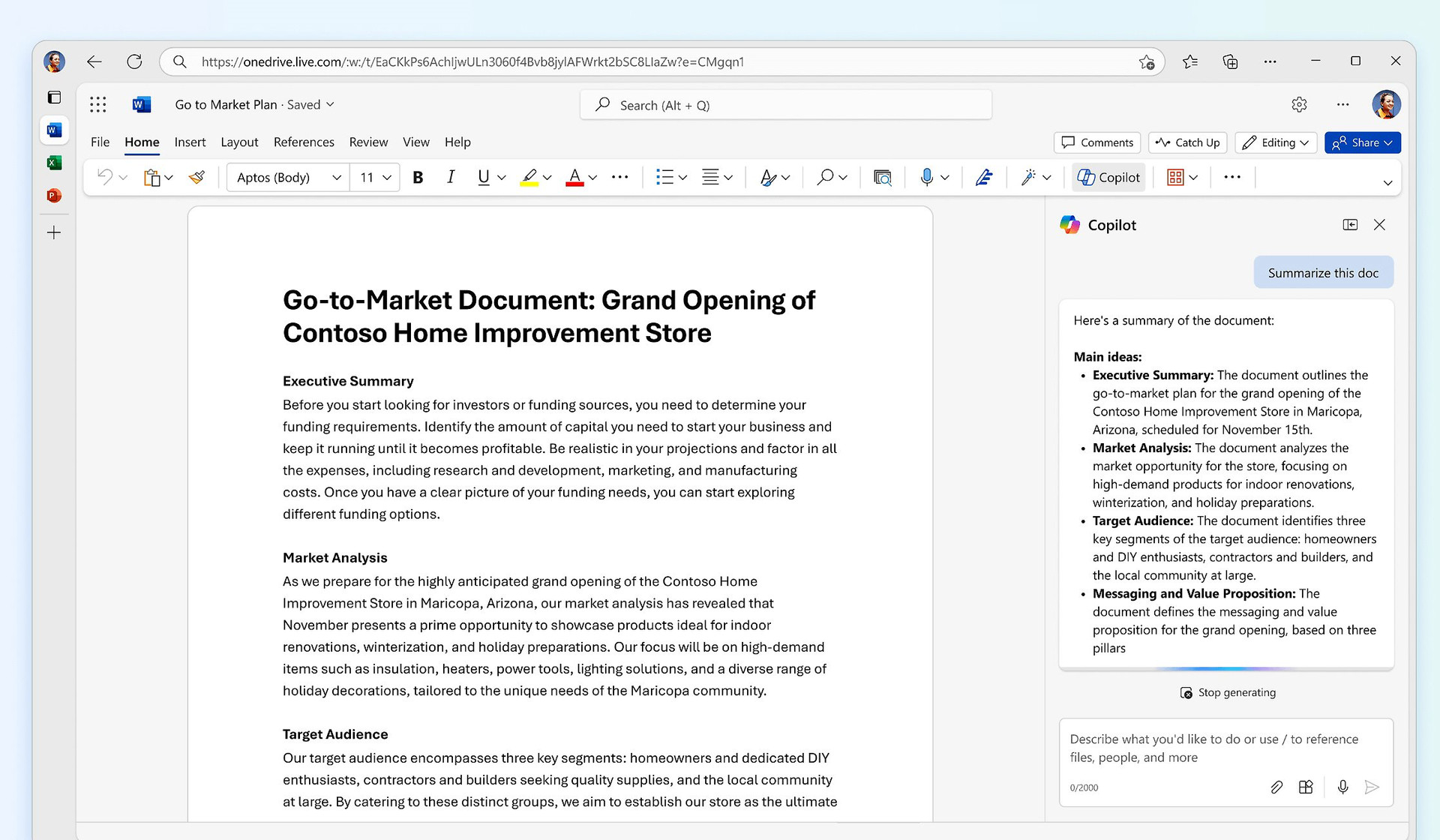Click the Search (Alt + Q) box
This screenshot has height=840, width=1440.
[x=786, y=105]
